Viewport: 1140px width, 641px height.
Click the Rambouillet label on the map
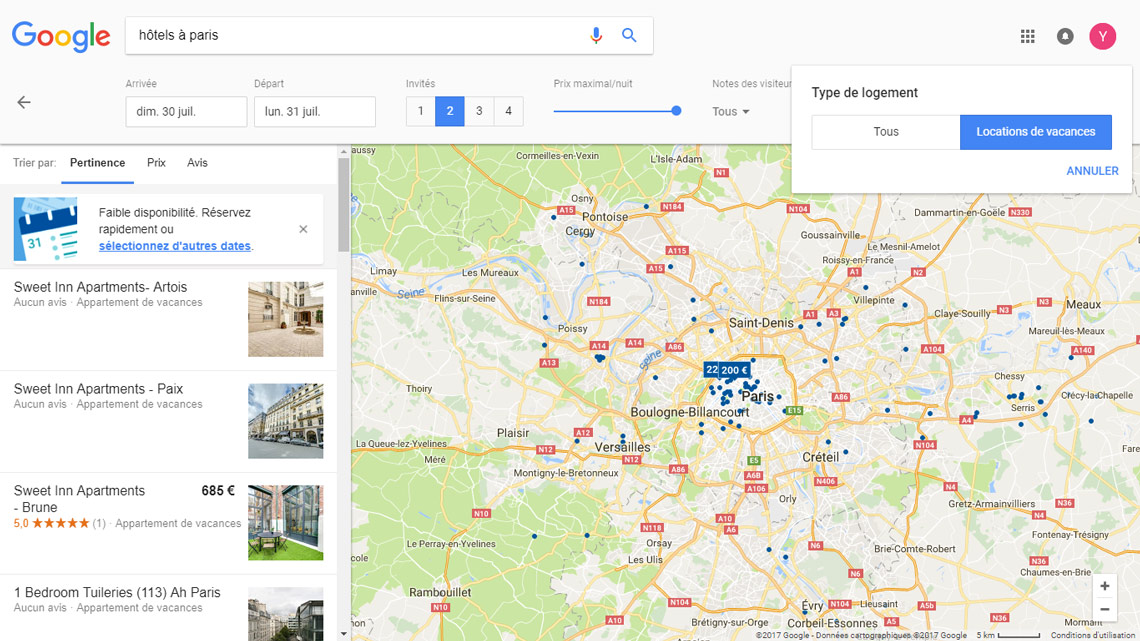tap(440, 592)
